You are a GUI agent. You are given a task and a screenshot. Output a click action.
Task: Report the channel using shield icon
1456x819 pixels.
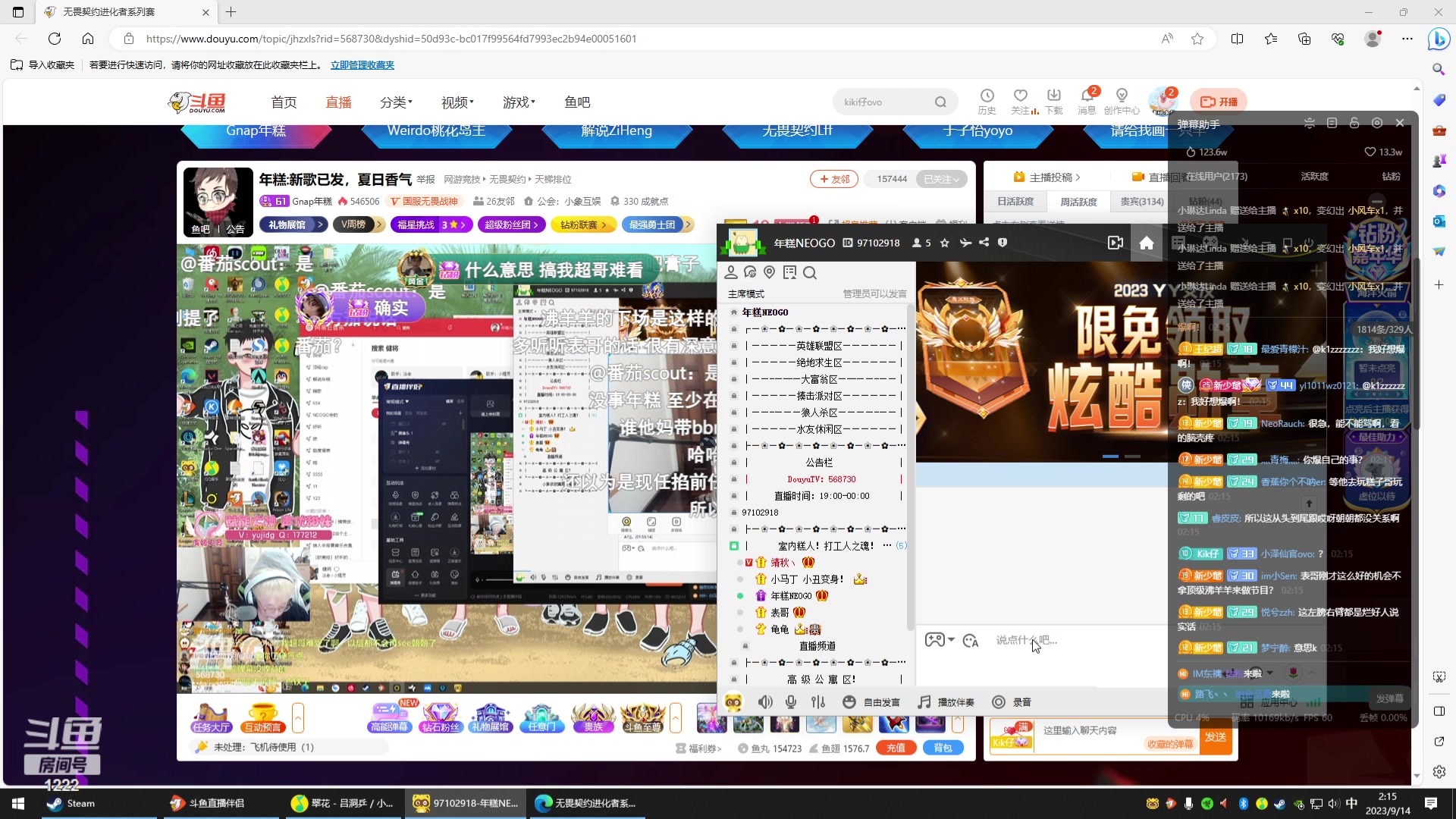point(1003,243)
